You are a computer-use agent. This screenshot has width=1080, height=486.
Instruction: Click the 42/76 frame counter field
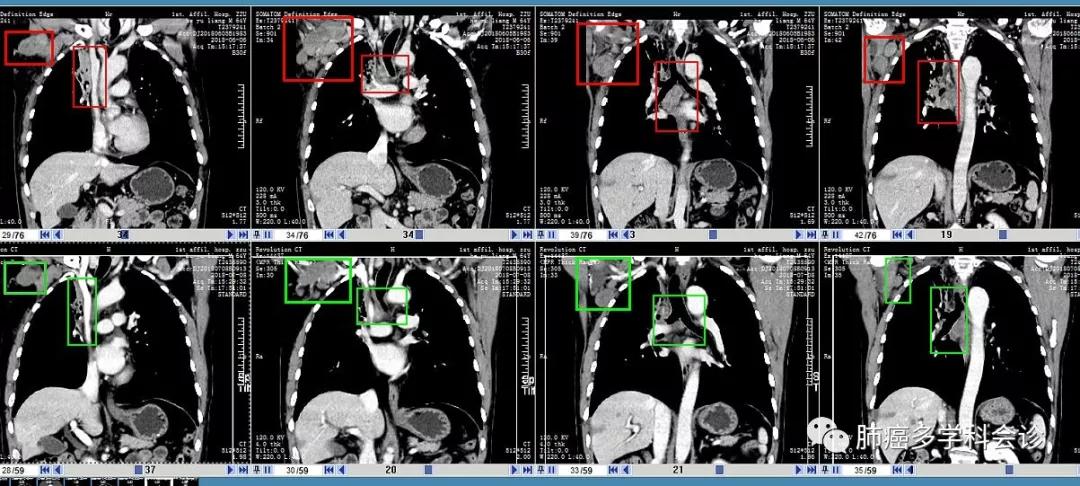(x=866, y=235)
